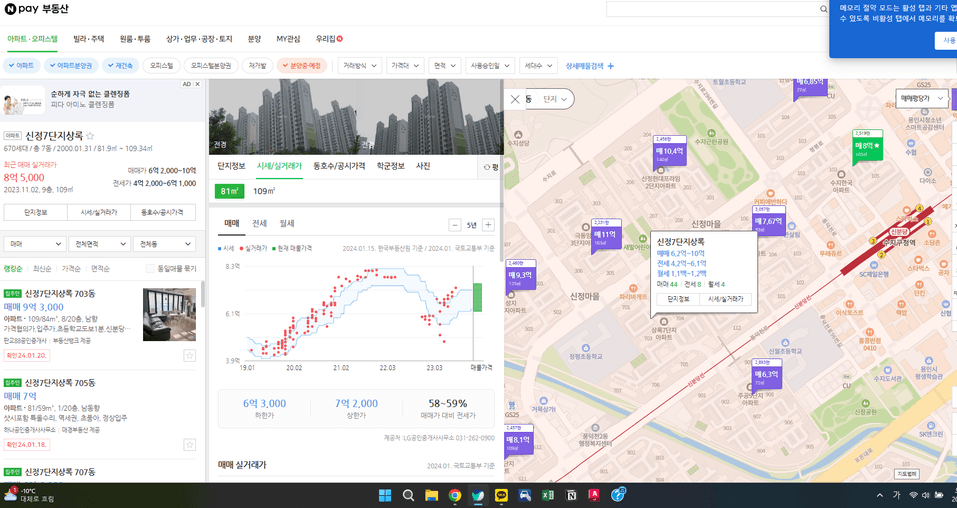The height and width of the screenshot is (508, 957).
Task: Click 시세/실거래가 button in map popup
Action: 725,299
